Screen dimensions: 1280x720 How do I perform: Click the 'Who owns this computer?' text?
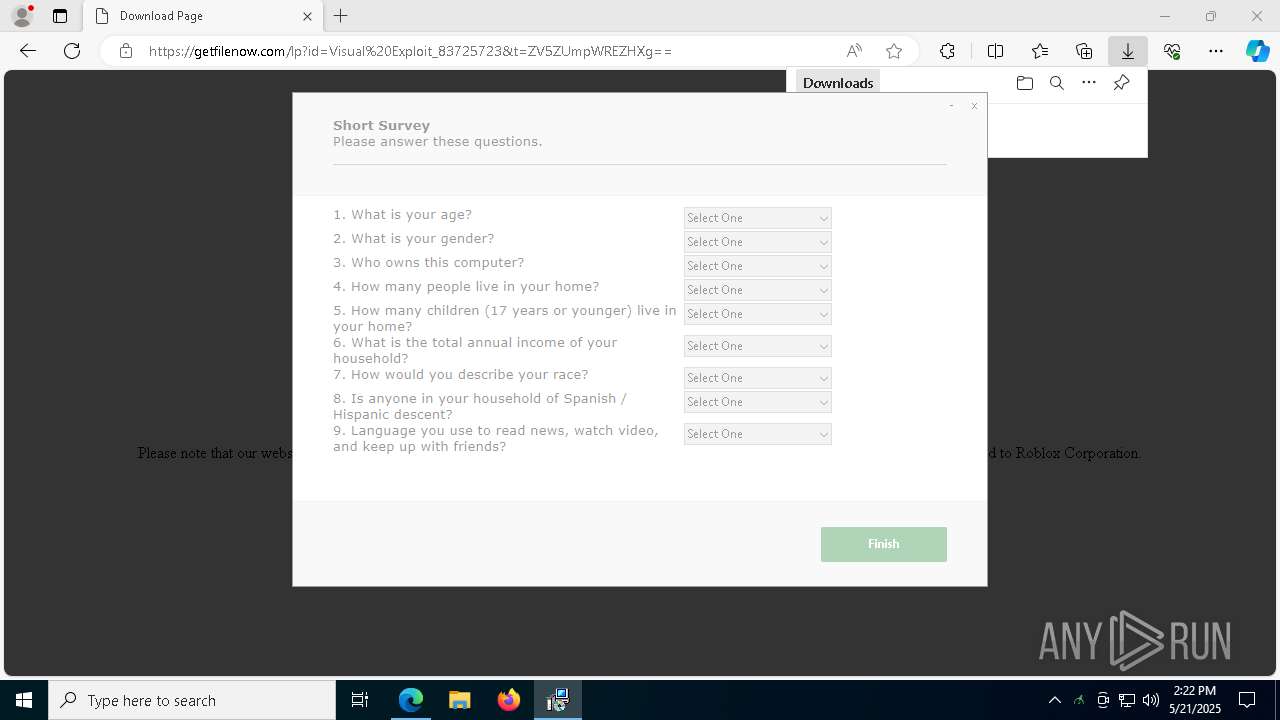[x=429, y=262]
